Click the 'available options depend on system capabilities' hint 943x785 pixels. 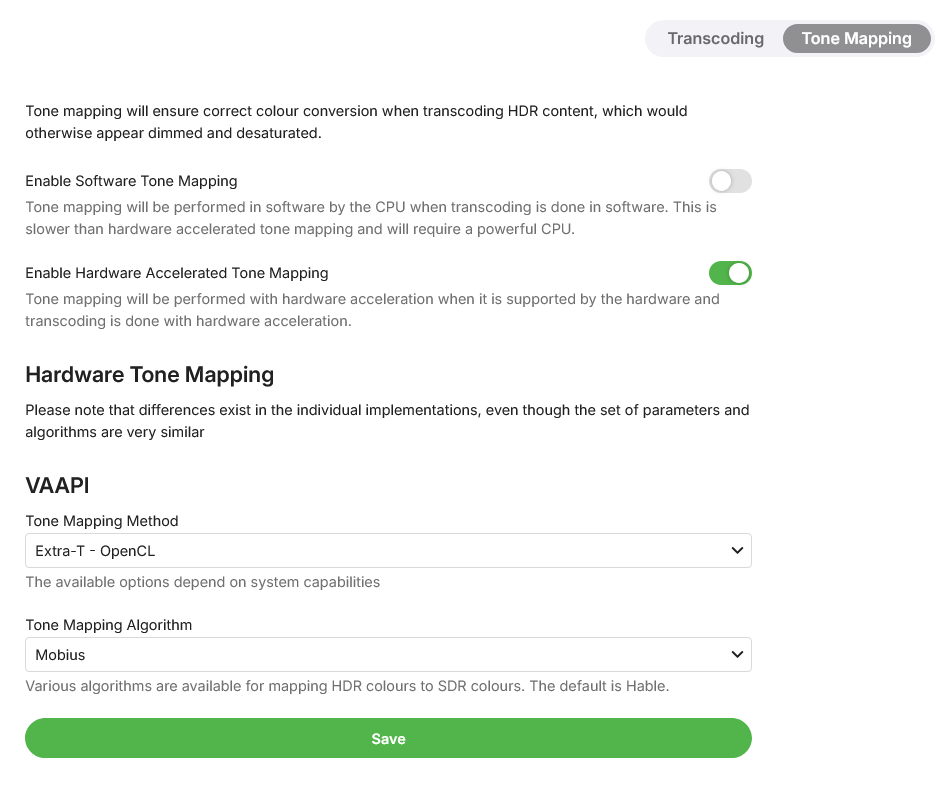202,582
